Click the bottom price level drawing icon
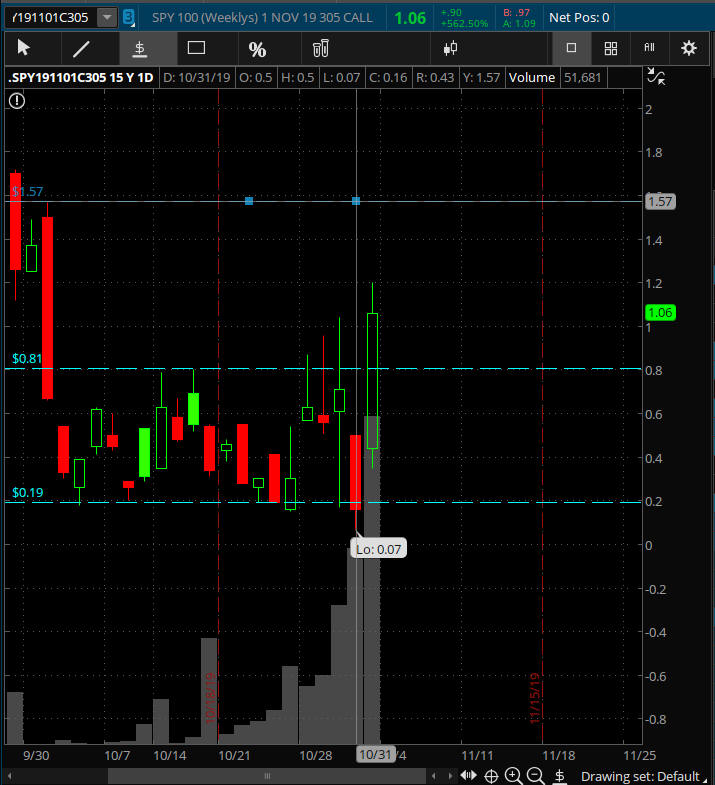The image size is (715, 785). (x=560, y=776)
